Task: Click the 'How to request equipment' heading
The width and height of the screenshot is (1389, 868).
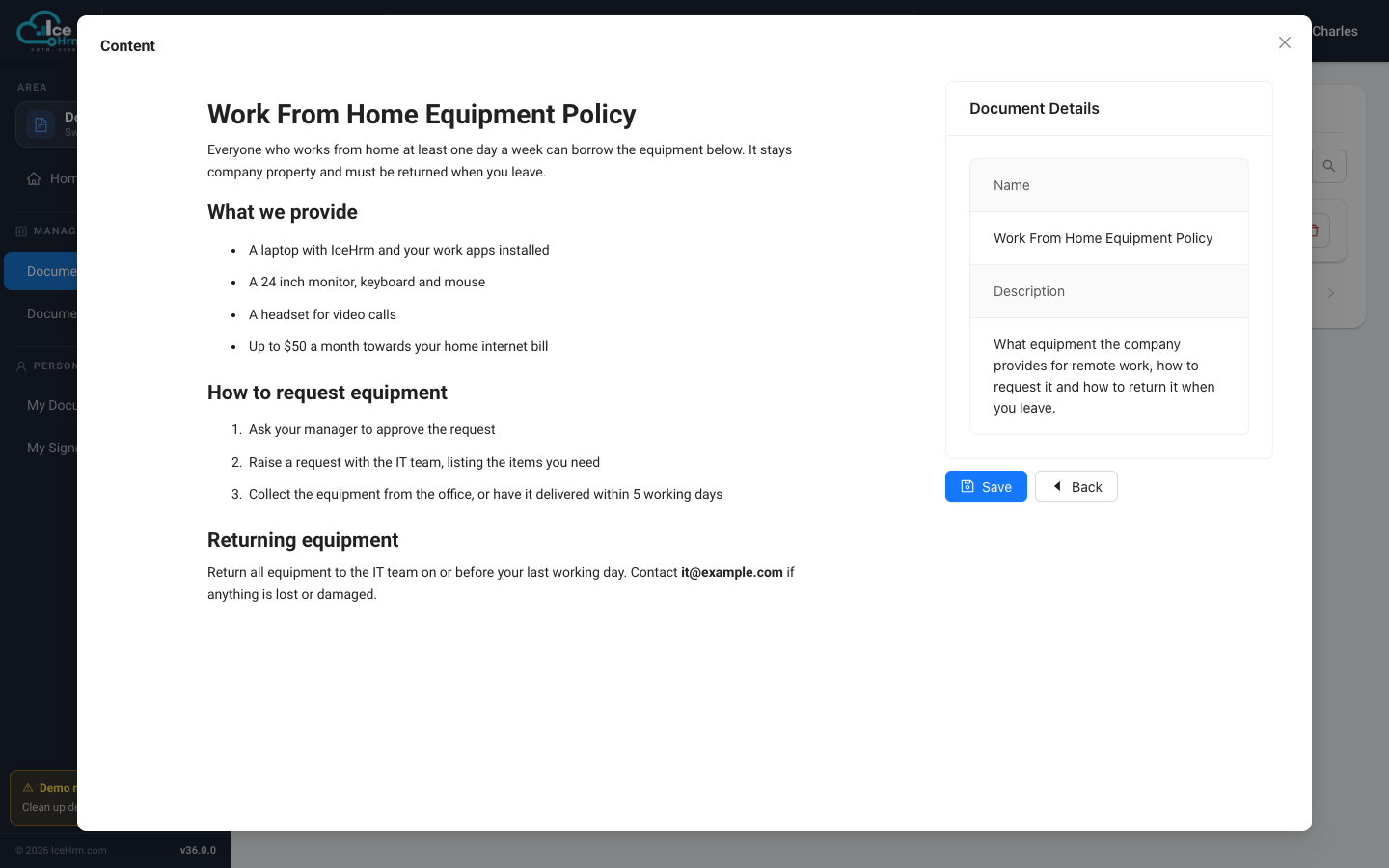Action: 327,393
